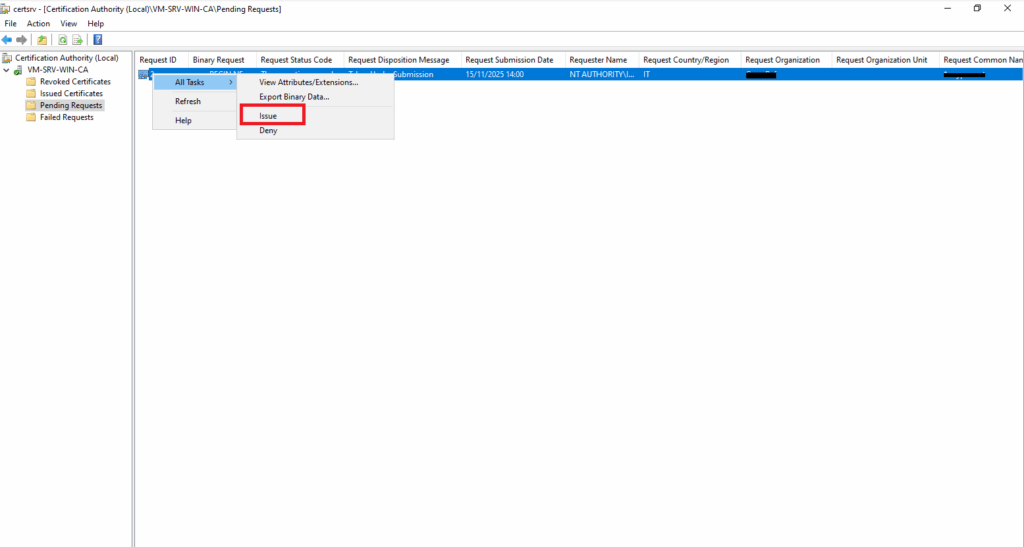Select the VM-SRV-WIN-CA server icon

click(x=18, y=70)
